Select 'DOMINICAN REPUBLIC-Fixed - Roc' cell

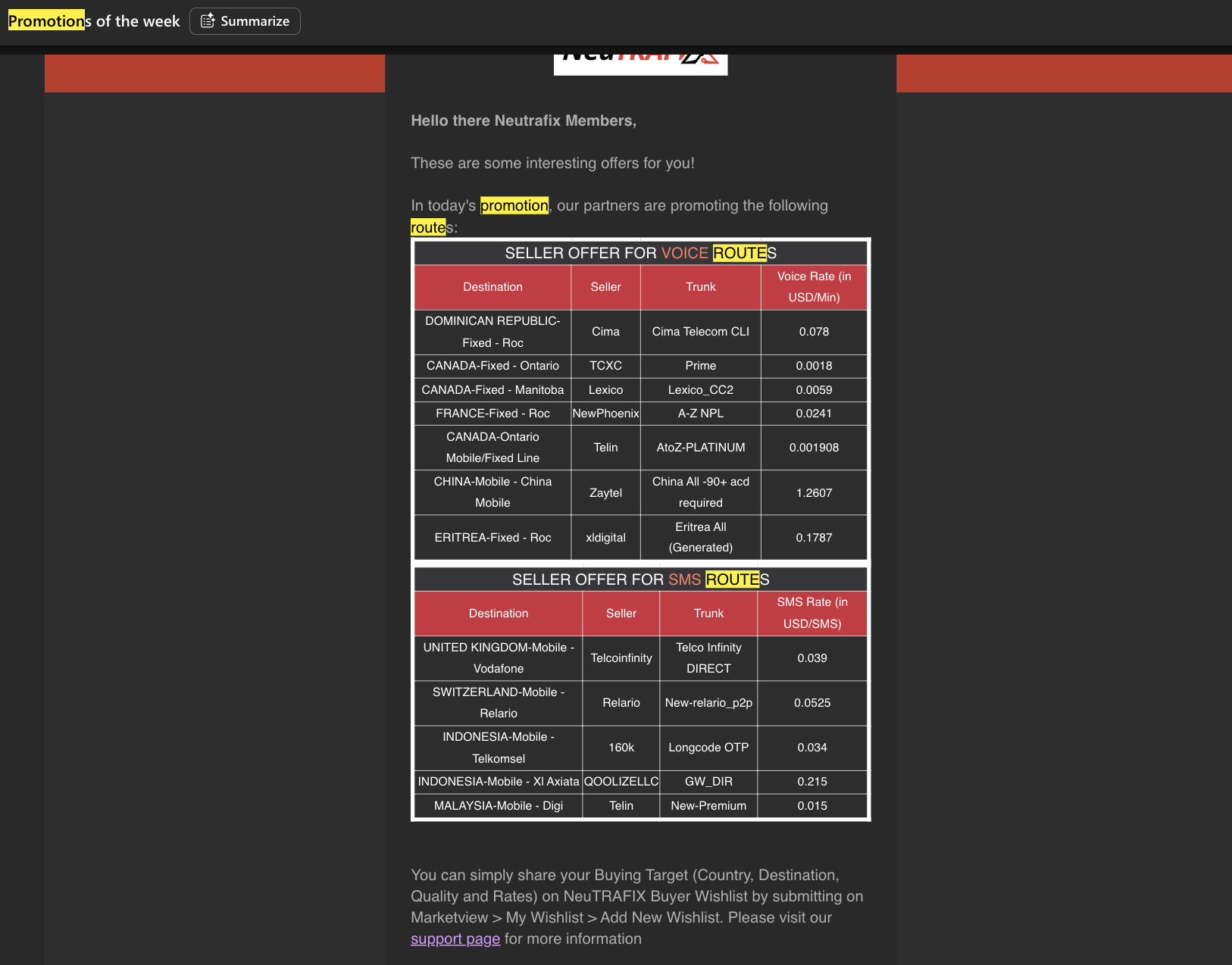point(492,332)
